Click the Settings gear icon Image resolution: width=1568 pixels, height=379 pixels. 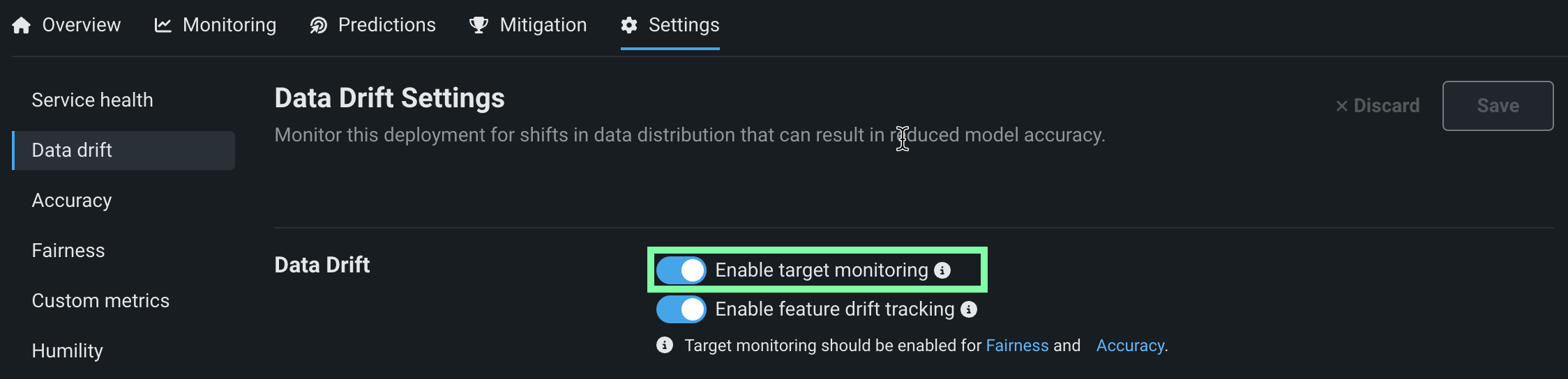click(x=629, y=26)
